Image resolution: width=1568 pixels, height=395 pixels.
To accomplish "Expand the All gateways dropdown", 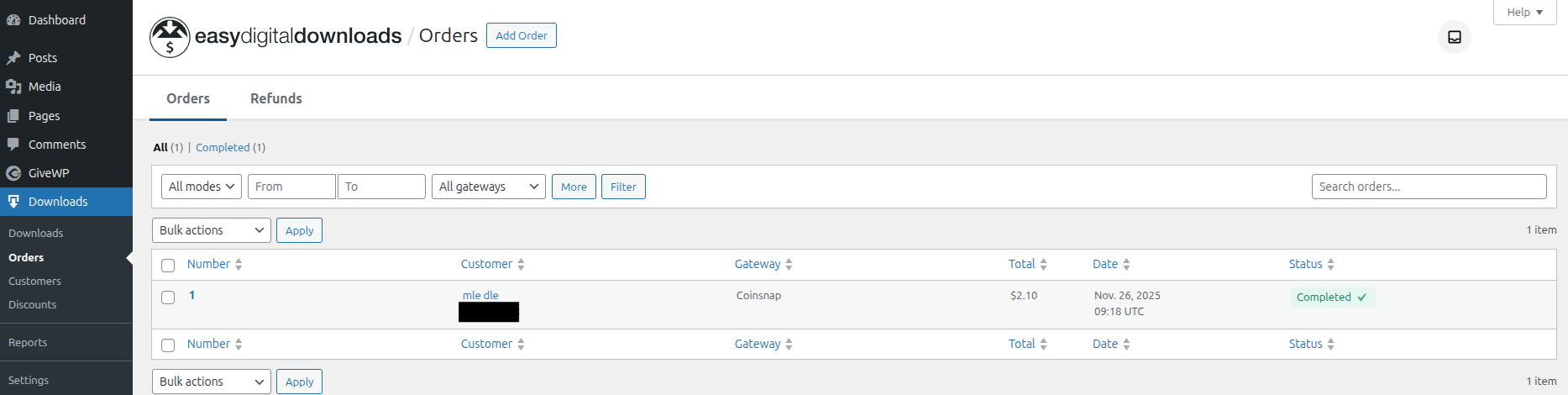I will (489, 187).
